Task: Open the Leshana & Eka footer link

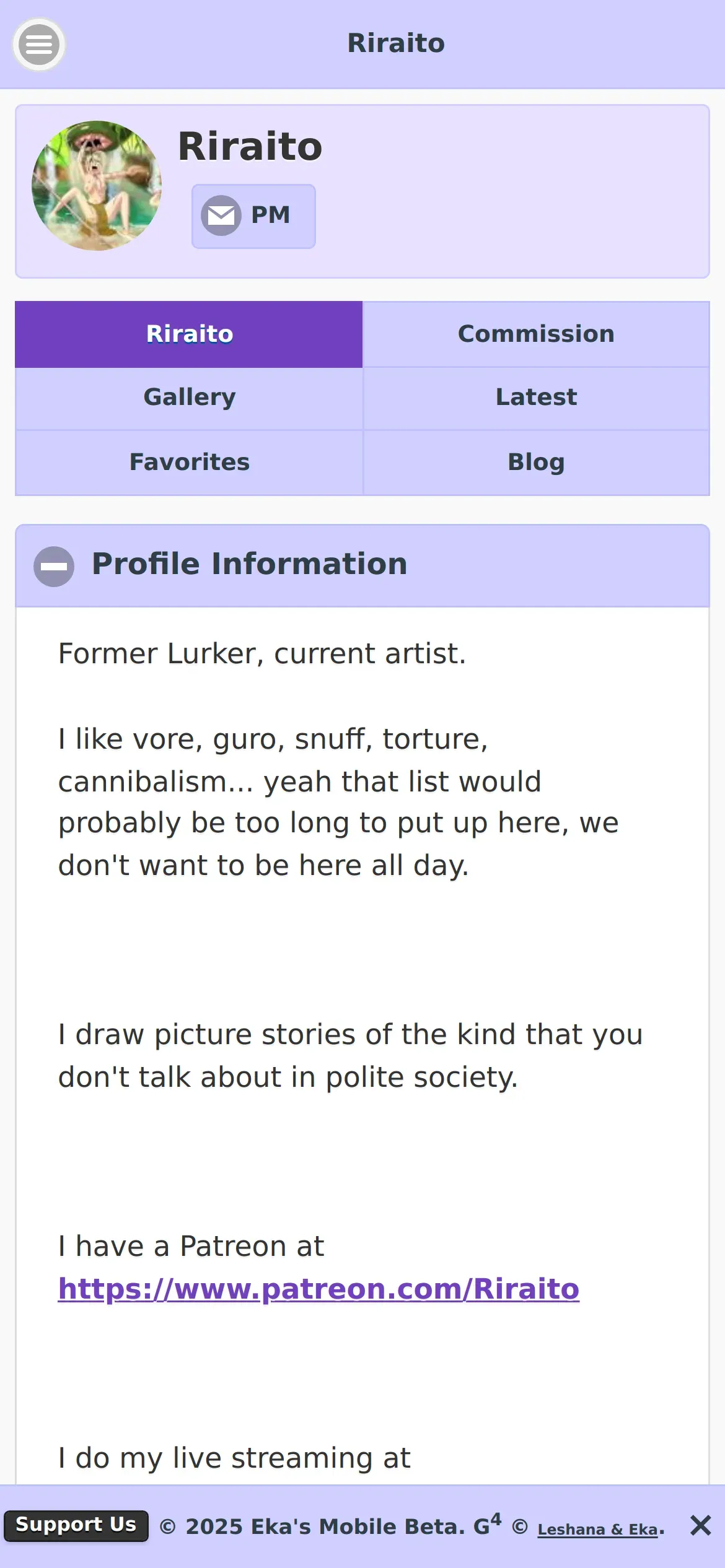Action: pos(597,1530)
